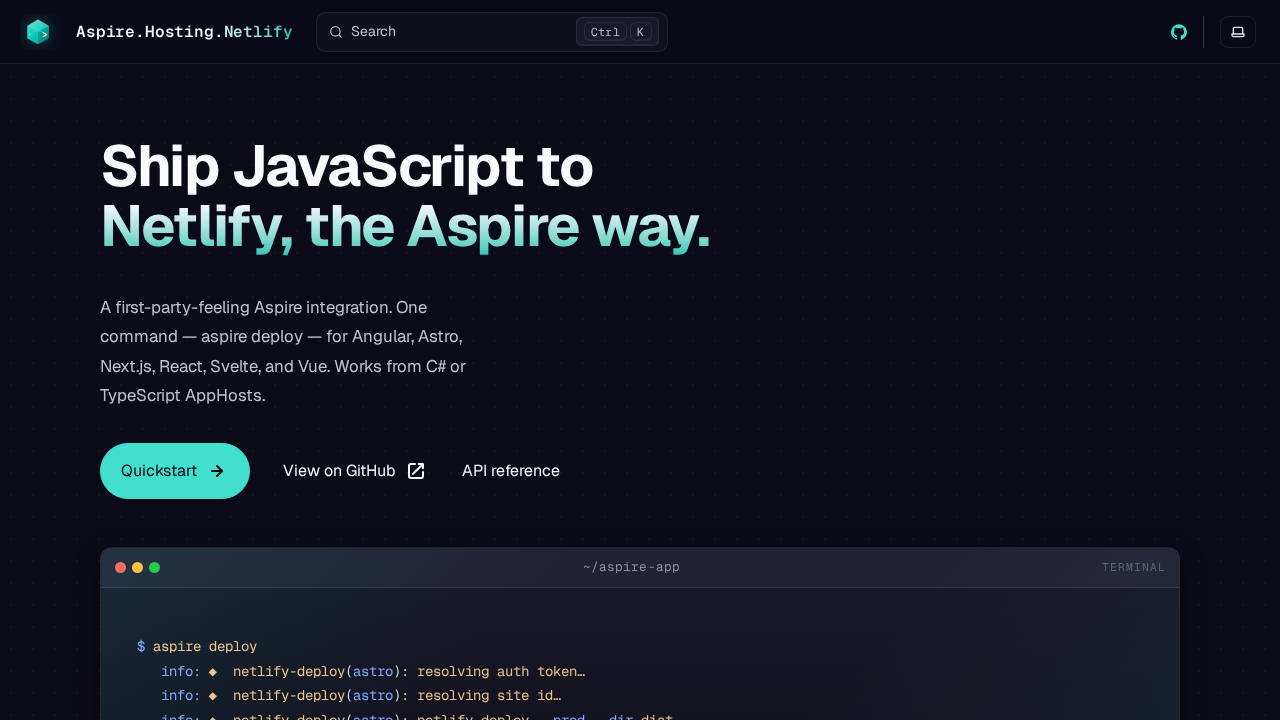Select the ~/aspire-app terminal title
1280x720 pixels.
tap(632, 567)
